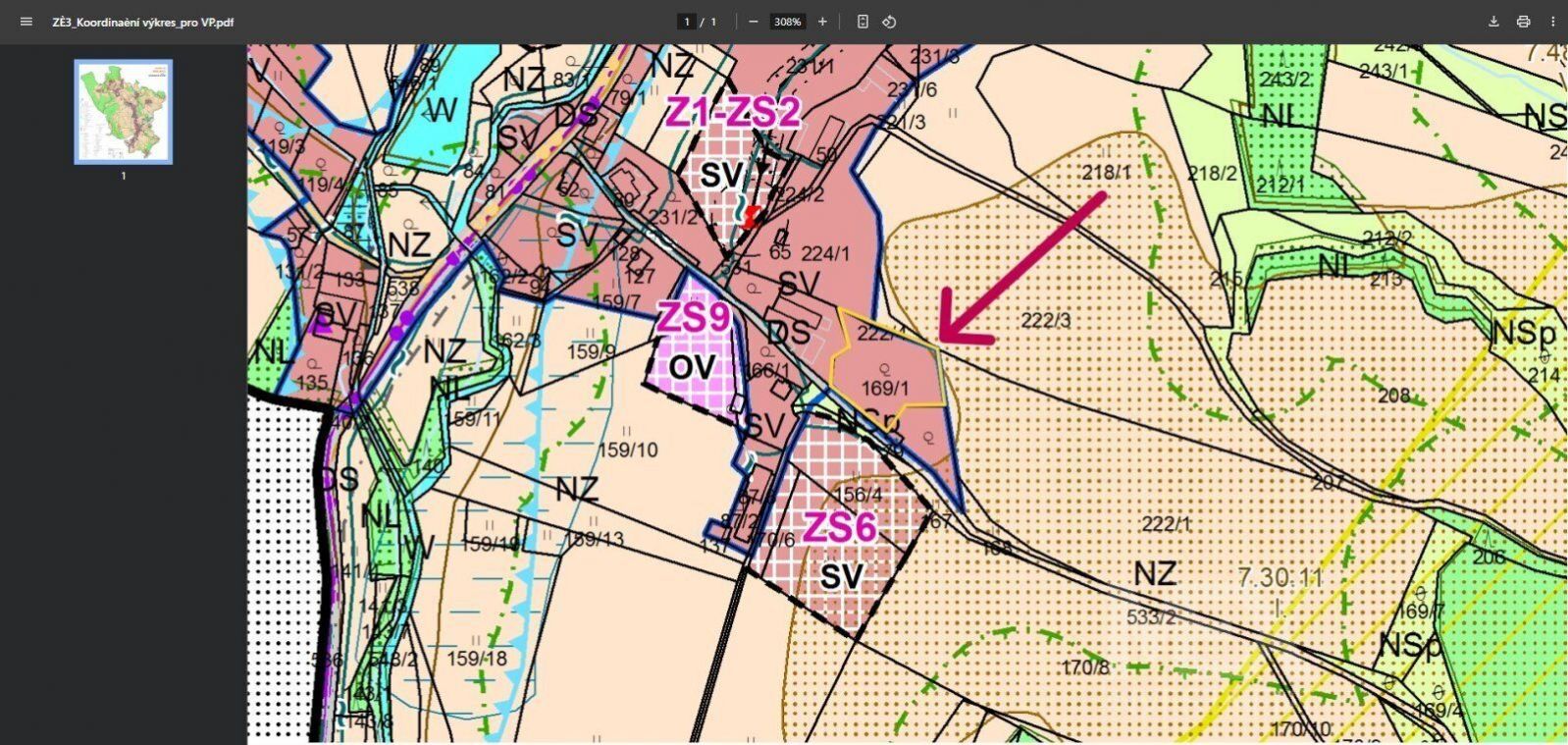Viewport: 1568px width, 745px height.
Task: Click the Z1-ZS2 zone label on map
Action: 733,113
